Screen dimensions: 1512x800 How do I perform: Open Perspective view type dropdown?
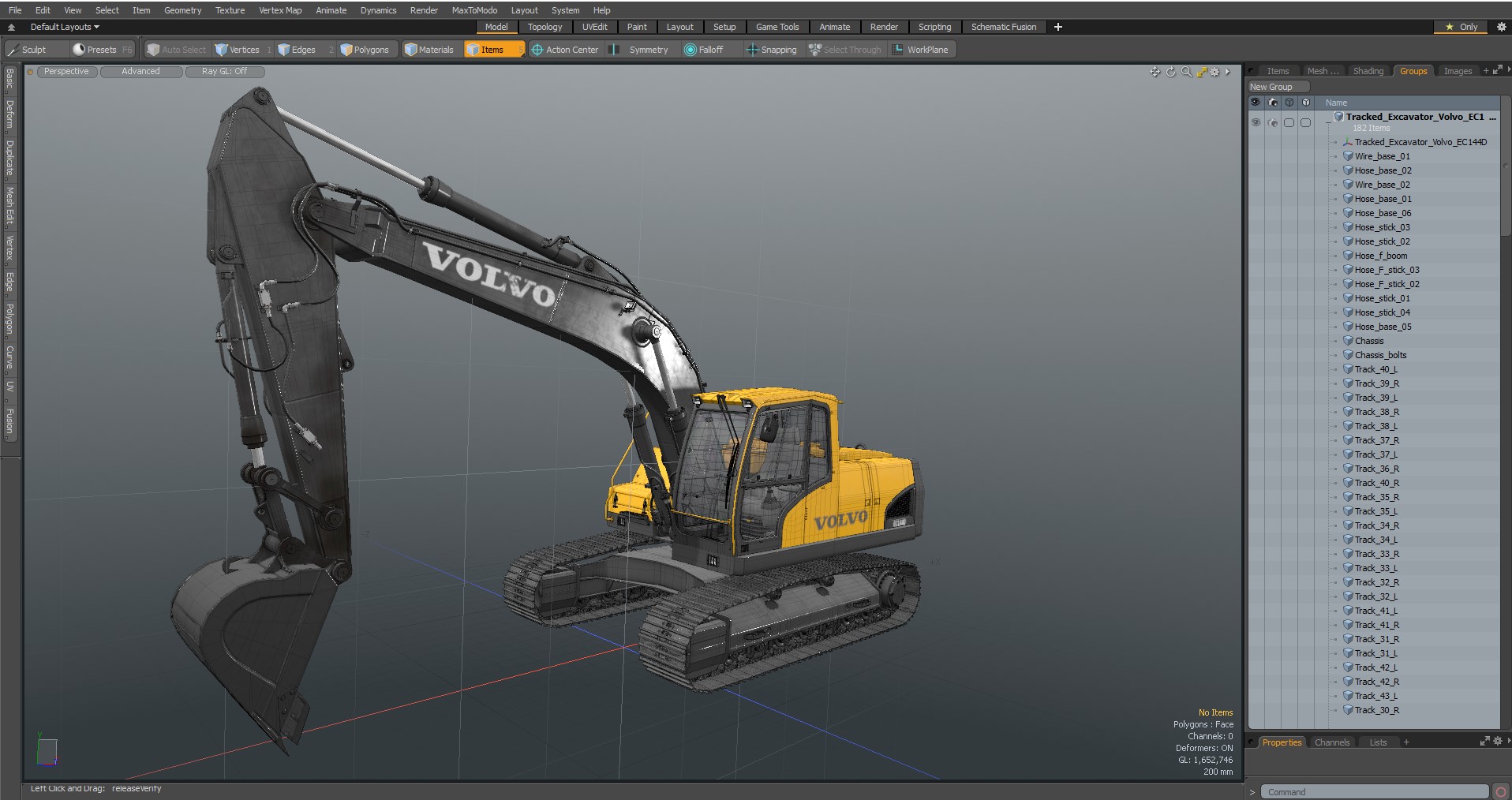66,72
